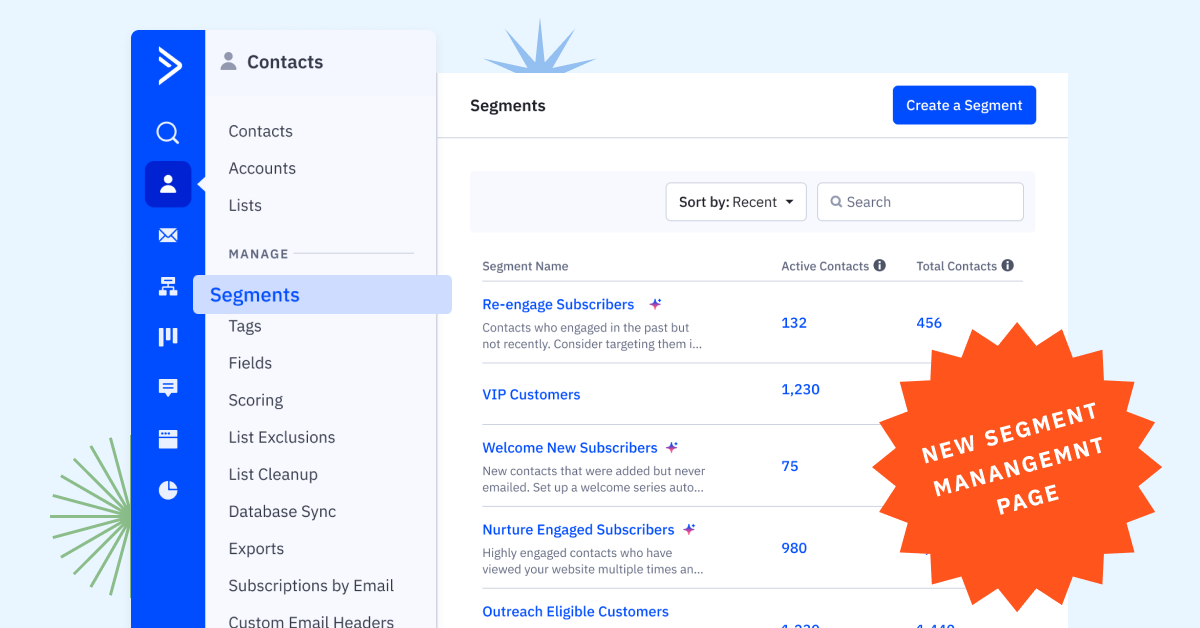
Task: Open Accounts in the side menu
Action: [x=262, y=168]
